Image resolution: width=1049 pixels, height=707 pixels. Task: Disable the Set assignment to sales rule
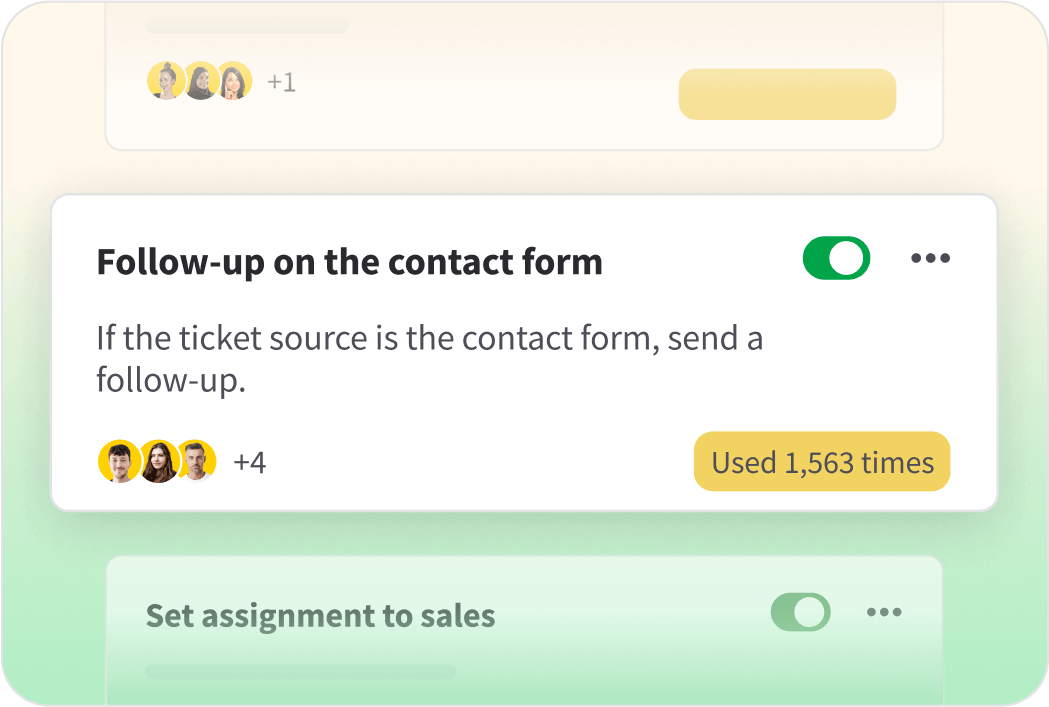coord(799,612)
